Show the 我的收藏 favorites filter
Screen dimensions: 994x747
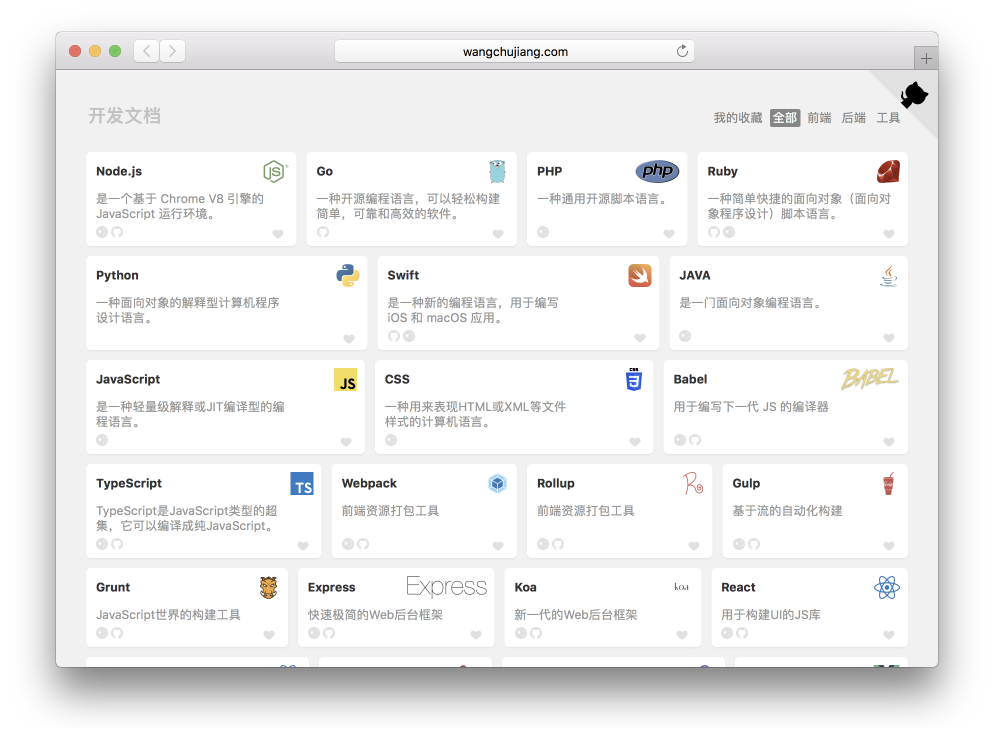pos(738,118)
